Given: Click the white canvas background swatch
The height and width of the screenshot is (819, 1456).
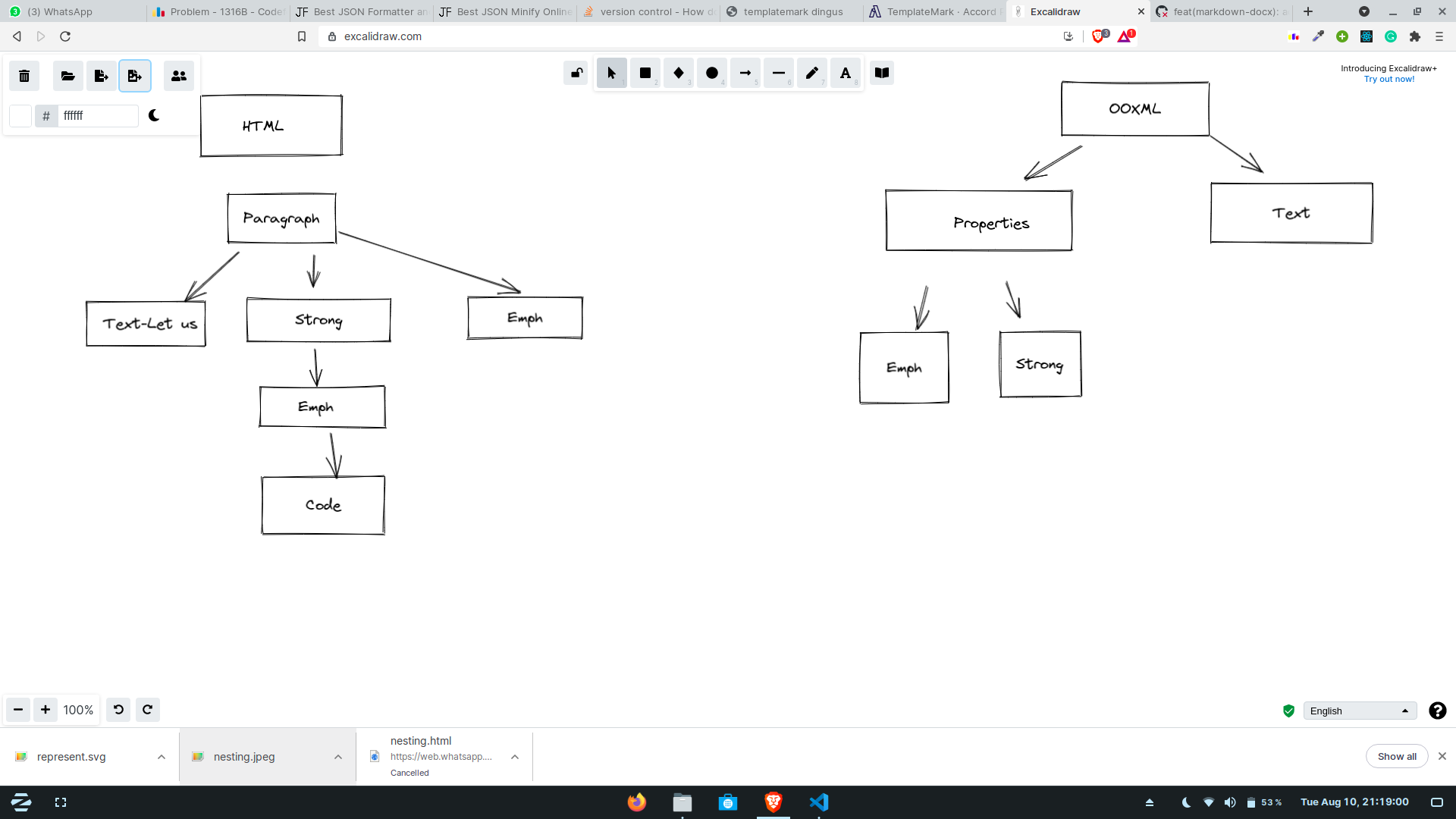Looking at the screenshot, I should click(x=20, y=115).
